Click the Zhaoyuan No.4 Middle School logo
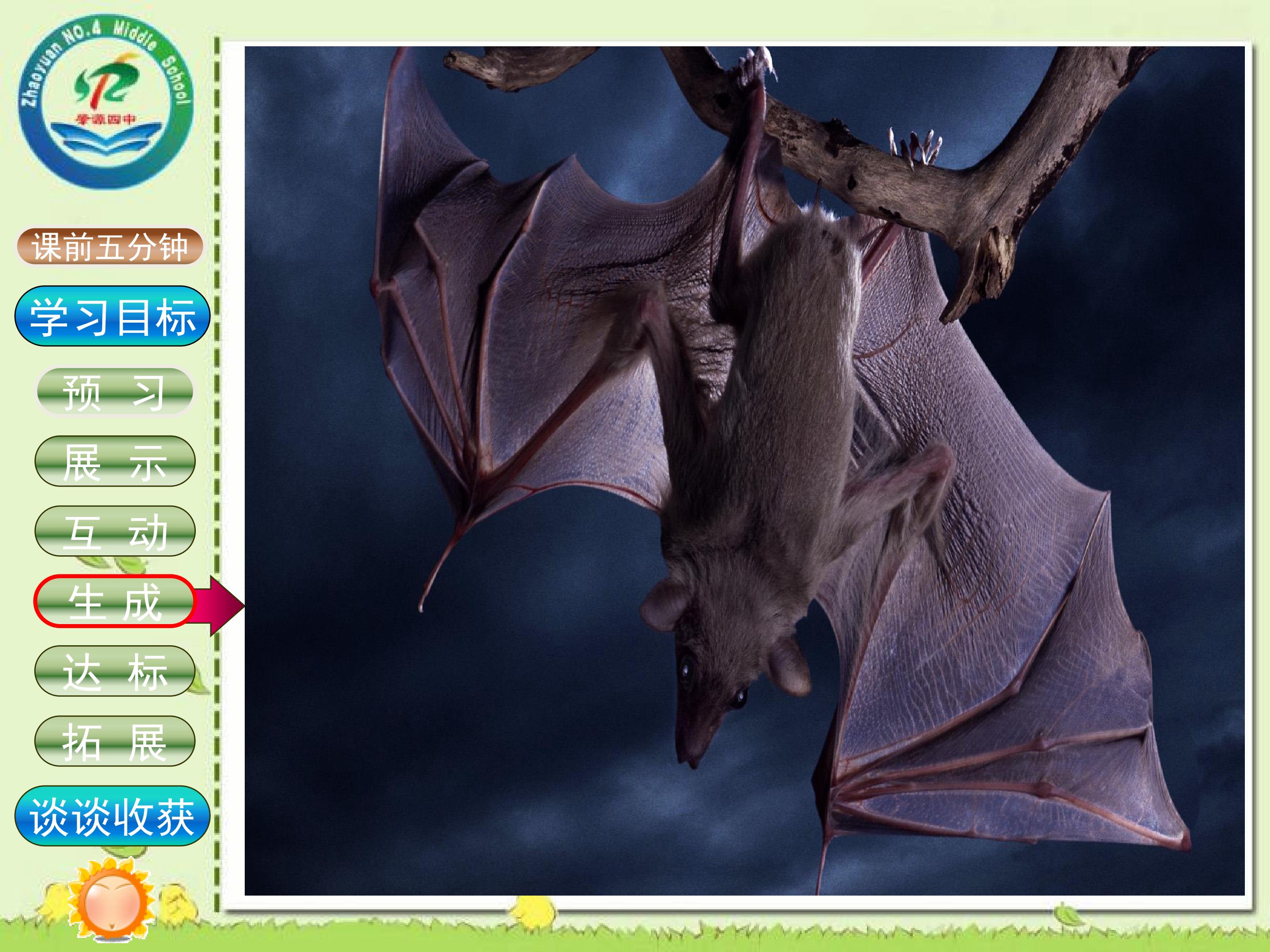Viewport: 1270px width, 952px height. (x=106, y=101)
